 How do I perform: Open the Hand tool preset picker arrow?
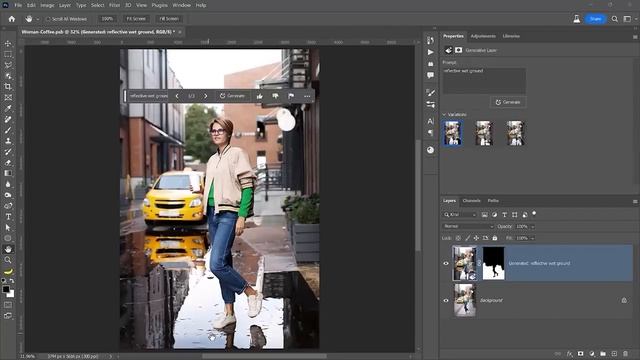(x=38, y=19)
